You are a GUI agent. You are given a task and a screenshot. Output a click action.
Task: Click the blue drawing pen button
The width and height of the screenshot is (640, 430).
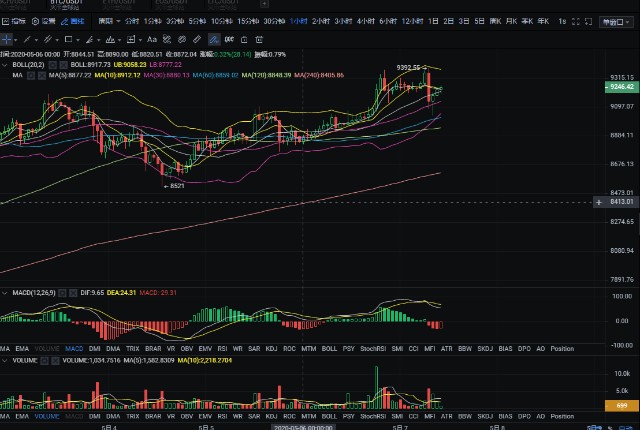tap(73, 22)
